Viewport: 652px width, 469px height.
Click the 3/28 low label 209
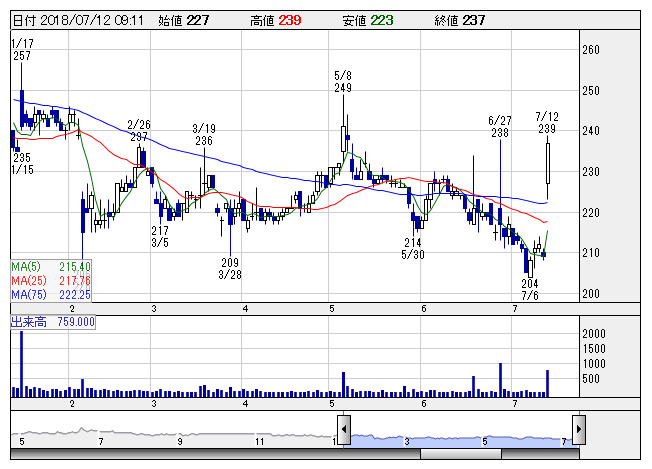231,262
